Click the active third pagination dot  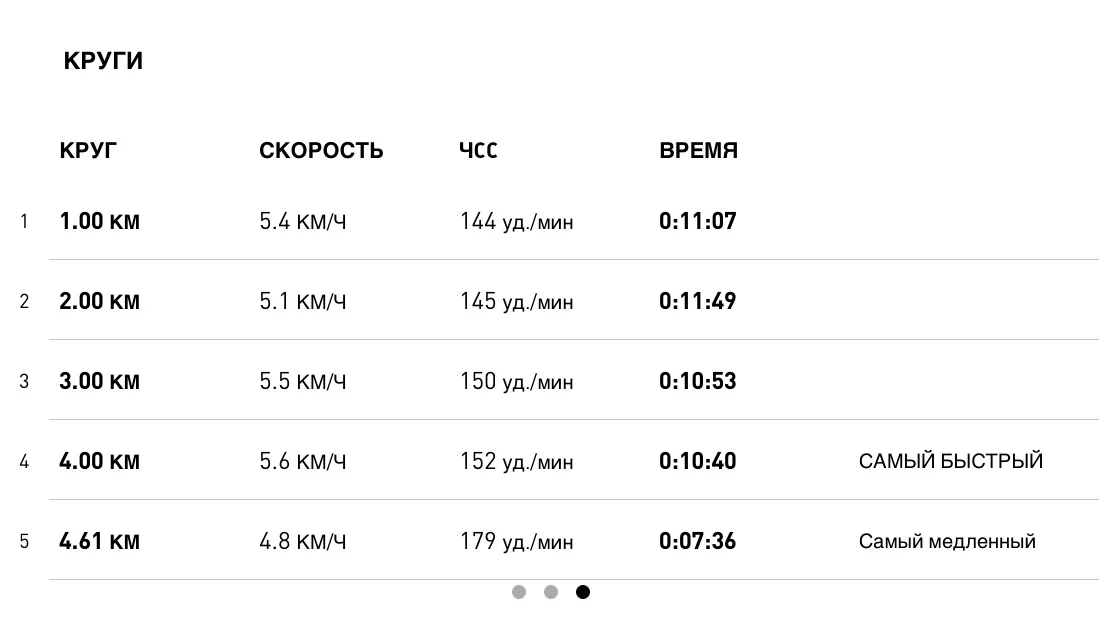pos(583,592)
